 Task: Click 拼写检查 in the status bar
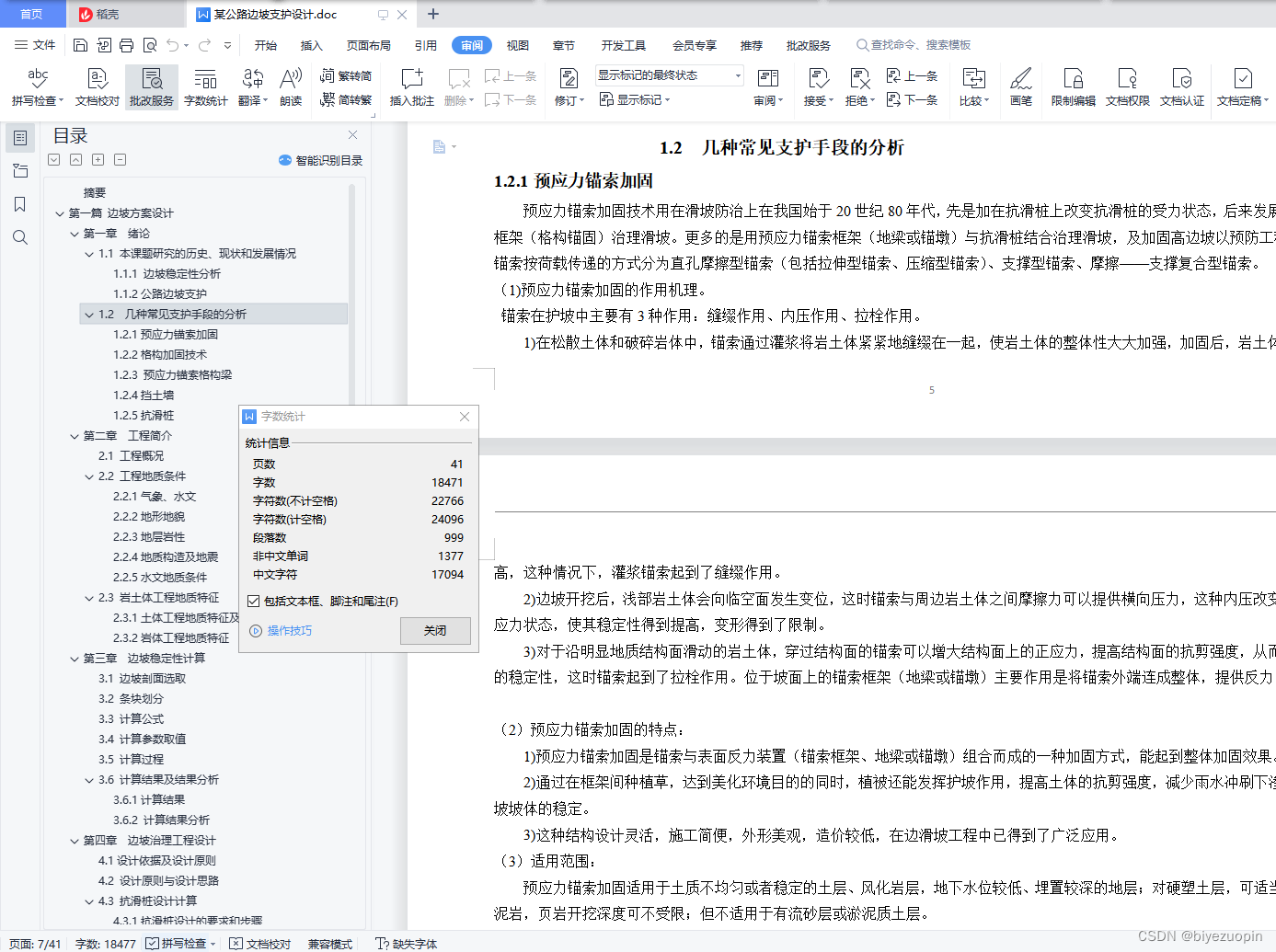click(x=181, y=943)
